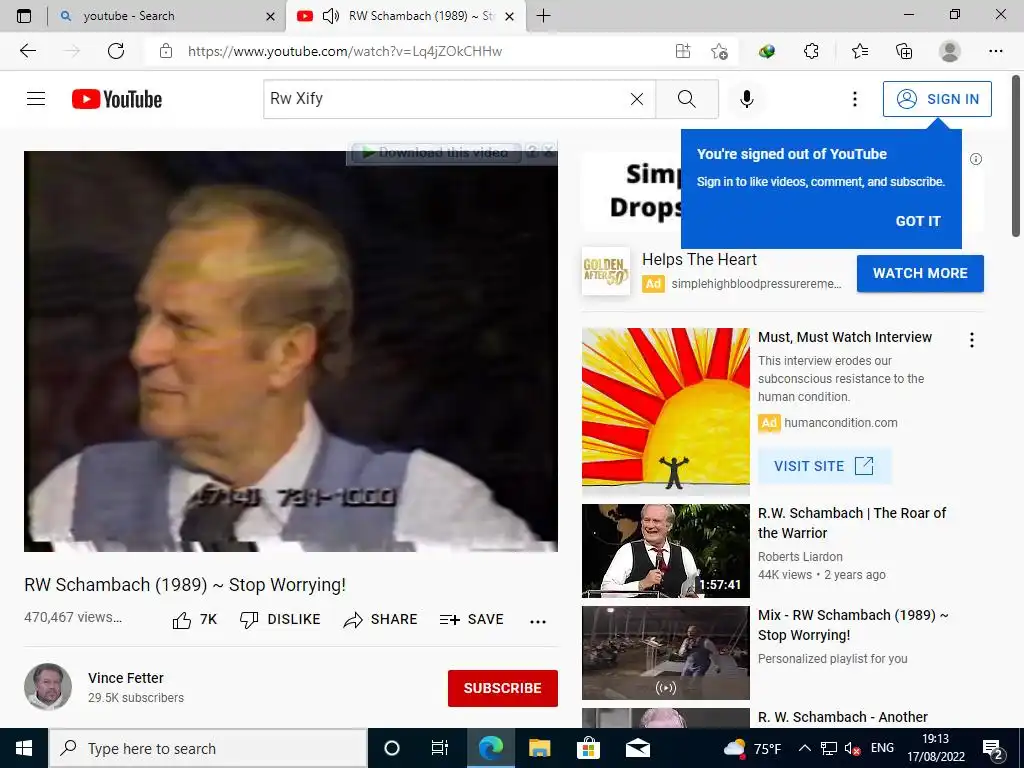Show hidden system tray icons
This screenshot has height=768, width=1024.
805,748
